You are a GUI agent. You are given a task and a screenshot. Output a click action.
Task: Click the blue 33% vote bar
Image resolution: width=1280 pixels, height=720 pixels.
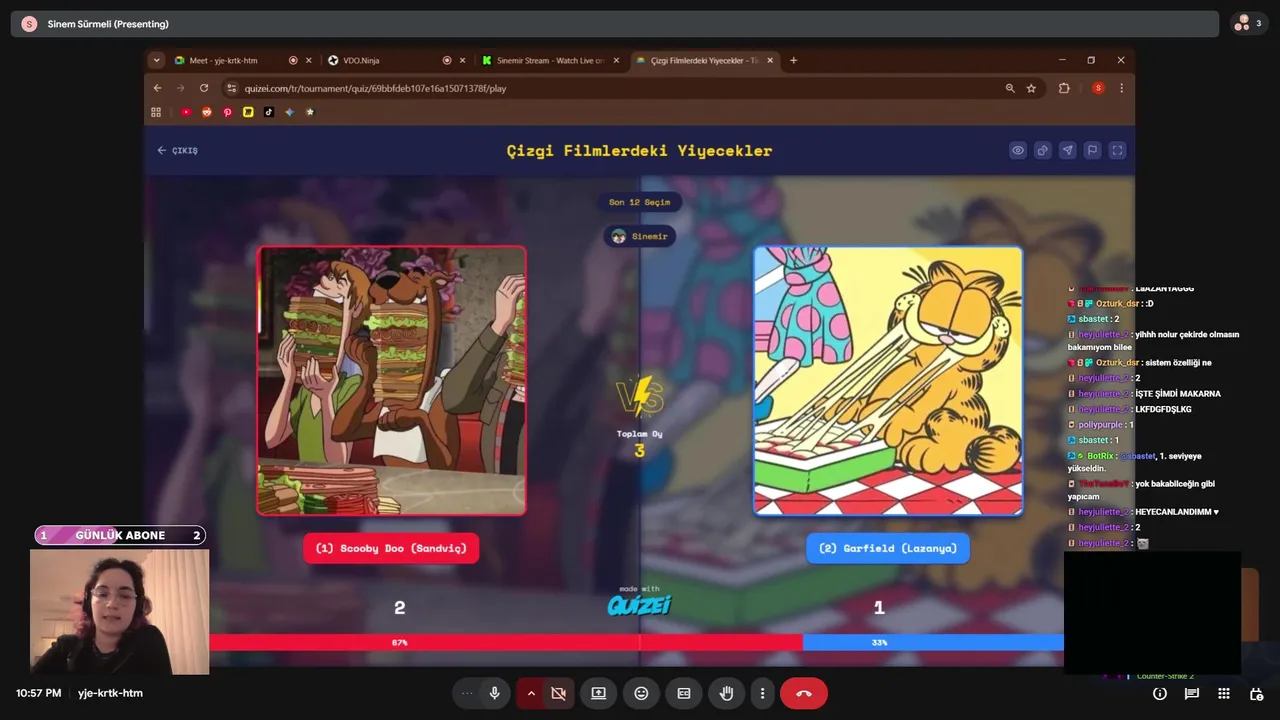click(933, 642)
